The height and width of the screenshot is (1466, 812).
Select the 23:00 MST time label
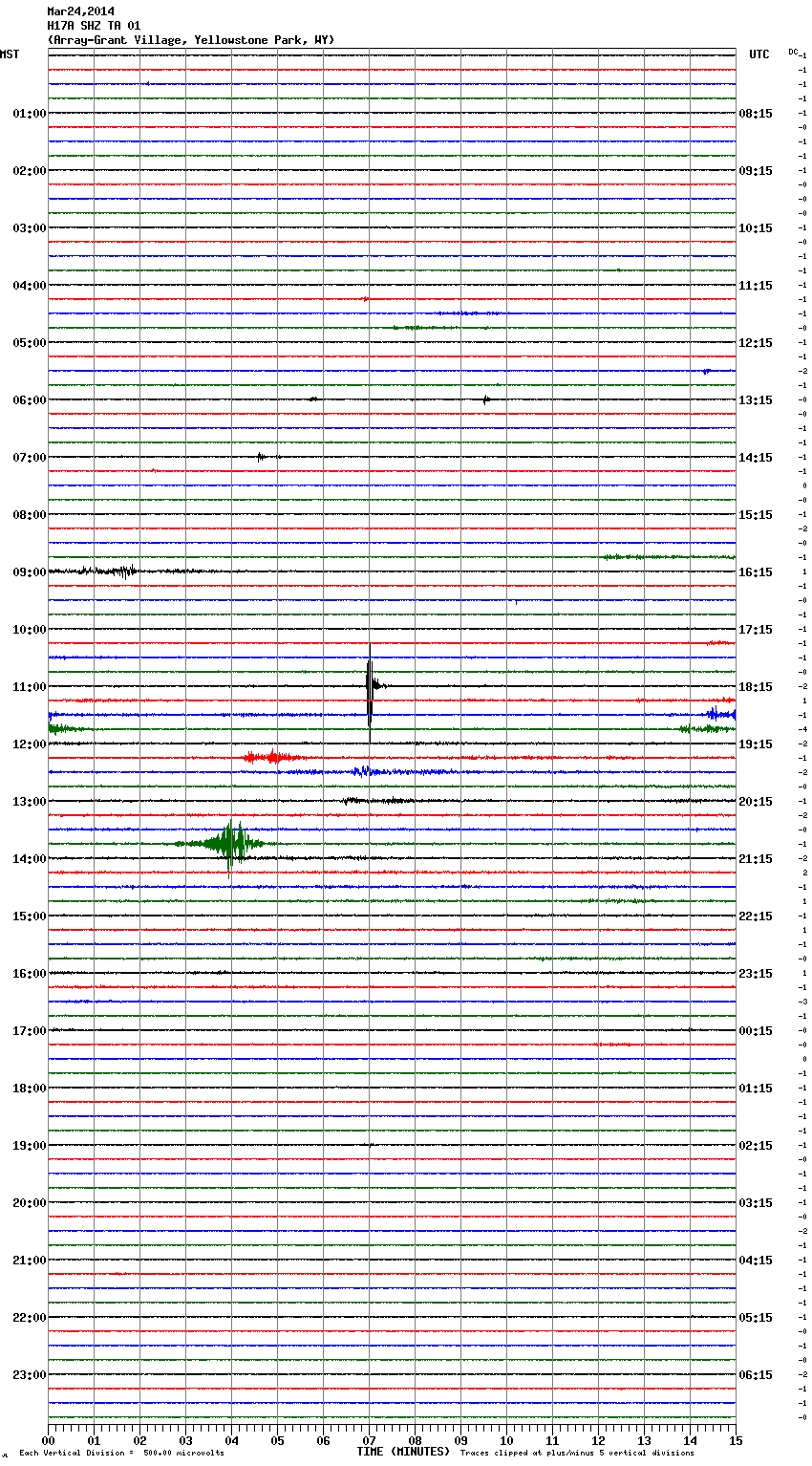tap(30, 1375)
